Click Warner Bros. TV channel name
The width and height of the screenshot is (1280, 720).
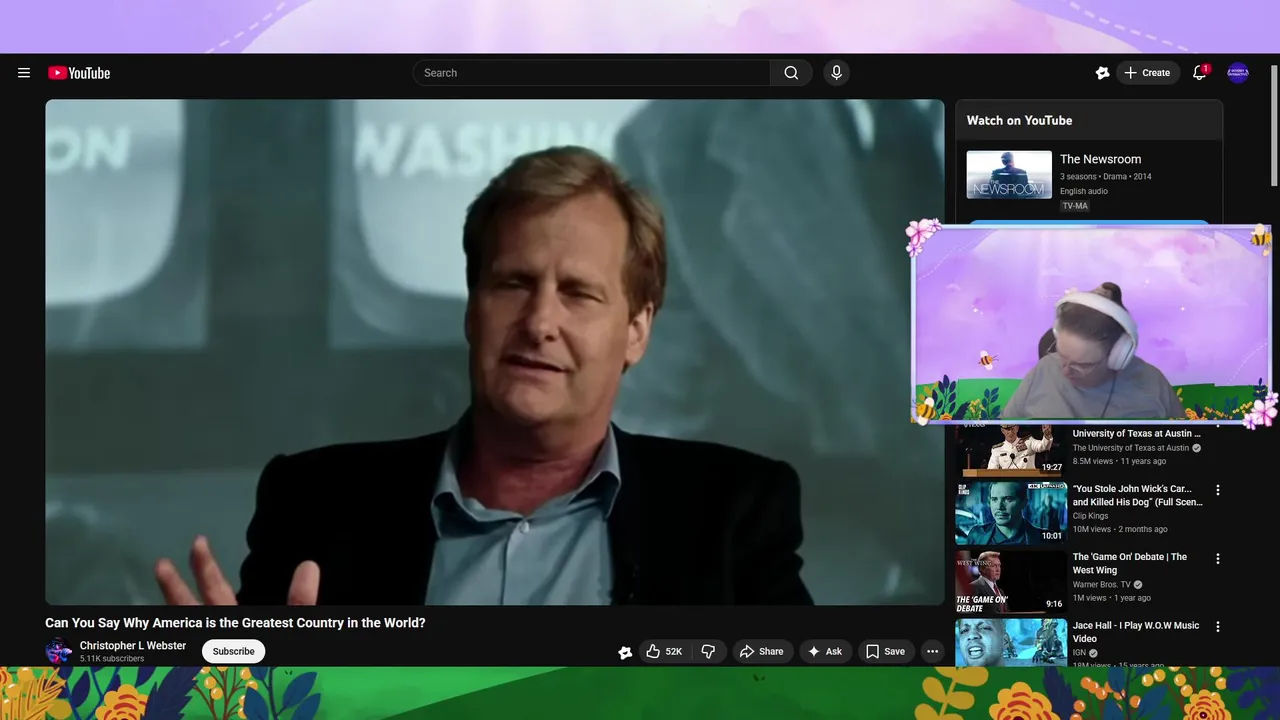pos(1102,584)
